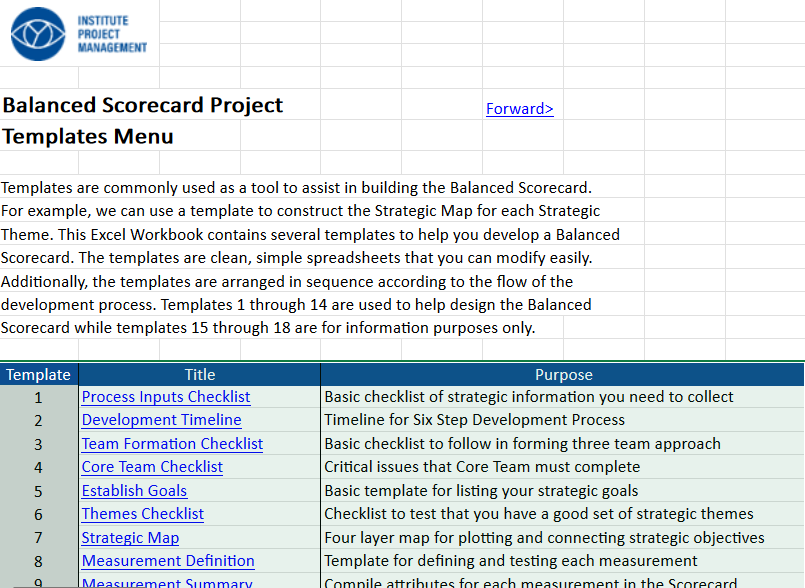This screenshot has height=588, width=805.
Task: Open the Strategic Map link
Action: point(130,538)
